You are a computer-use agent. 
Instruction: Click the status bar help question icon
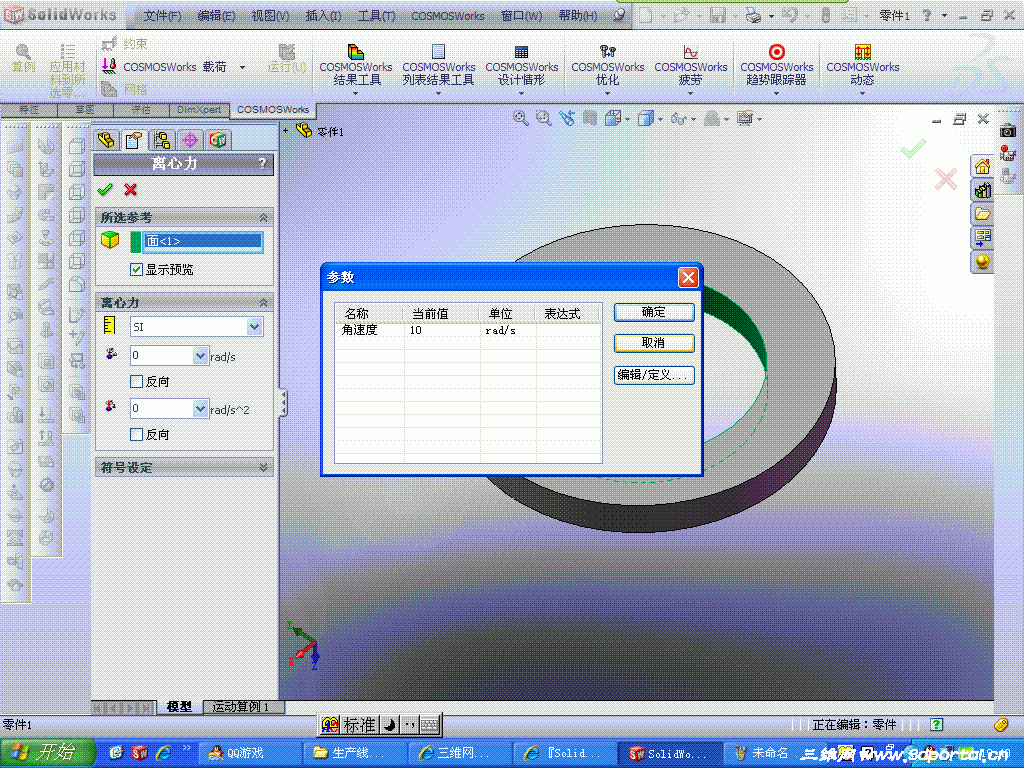pos(936,724)
